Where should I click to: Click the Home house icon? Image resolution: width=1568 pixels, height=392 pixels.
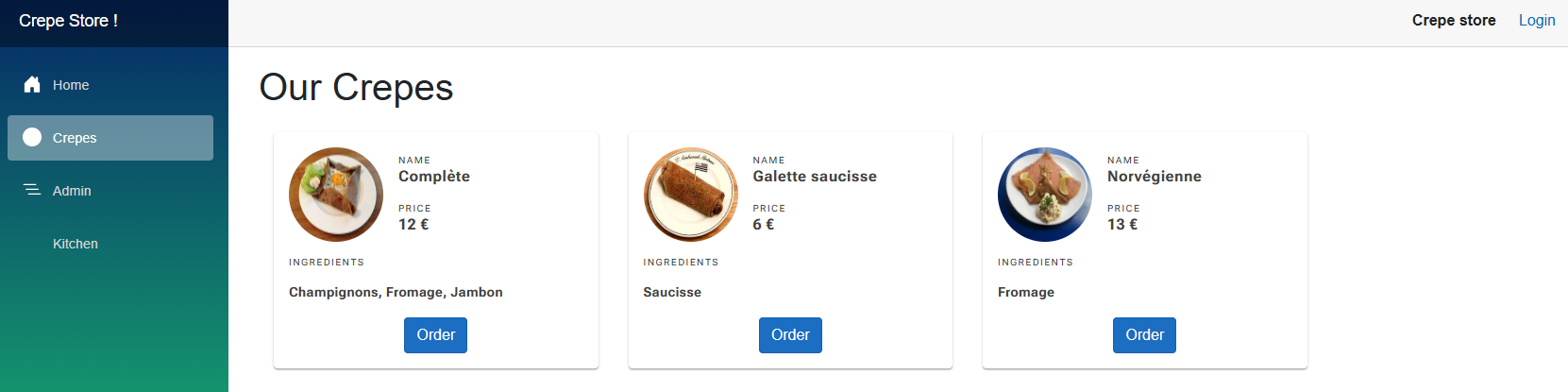[32, 85]
